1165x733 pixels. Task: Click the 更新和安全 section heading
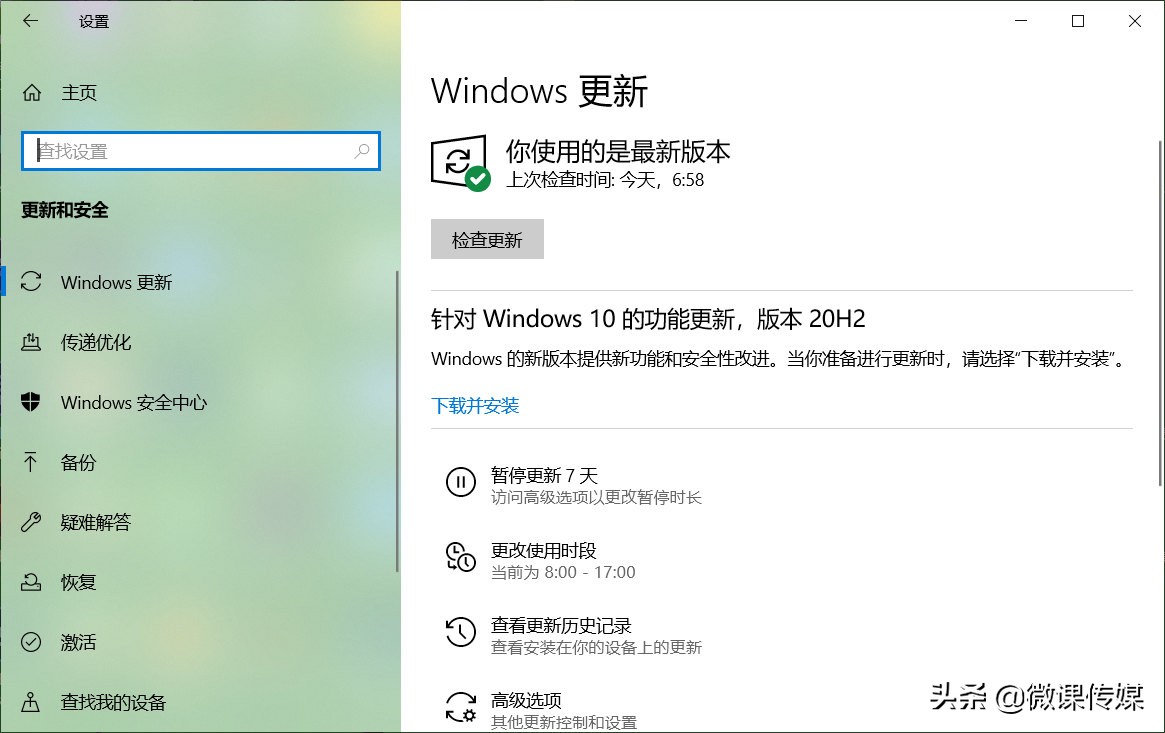pos(65,210)
